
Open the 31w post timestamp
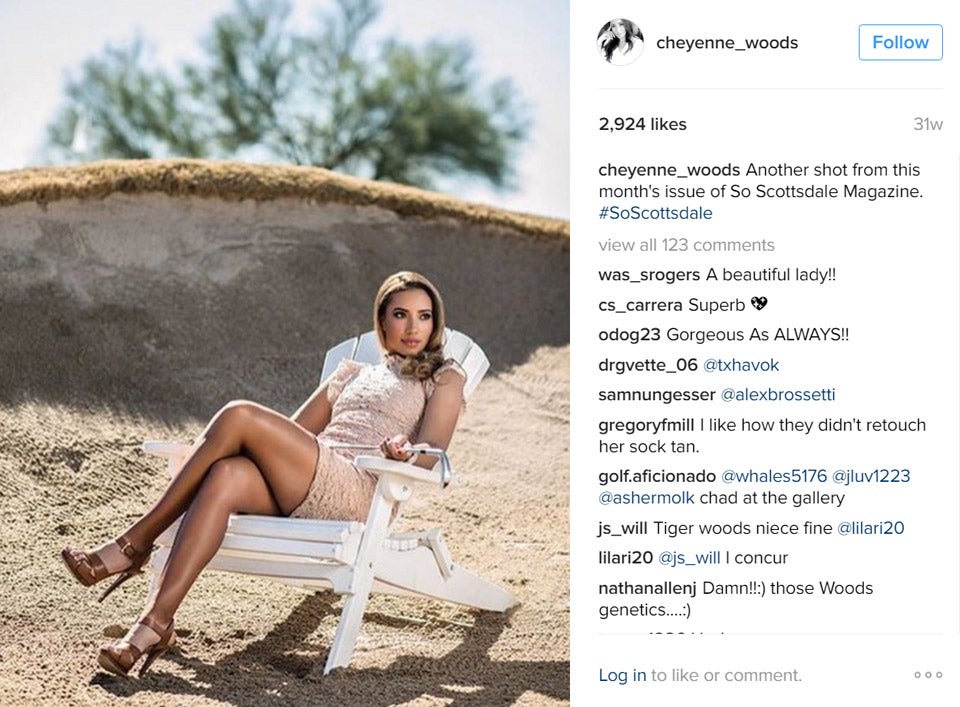click(x=928, y=124)
